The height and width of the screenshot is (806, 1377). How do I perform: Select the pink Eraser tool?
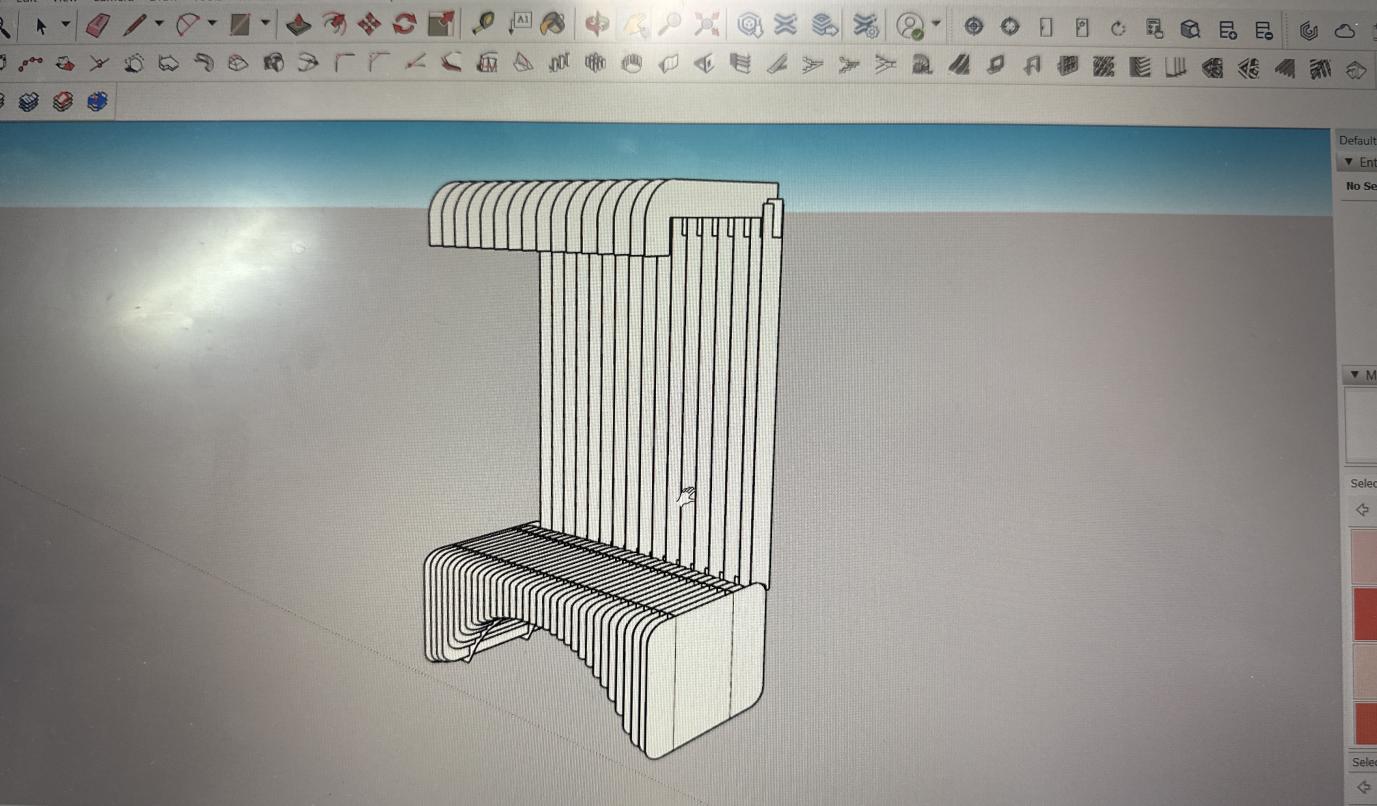98,25
